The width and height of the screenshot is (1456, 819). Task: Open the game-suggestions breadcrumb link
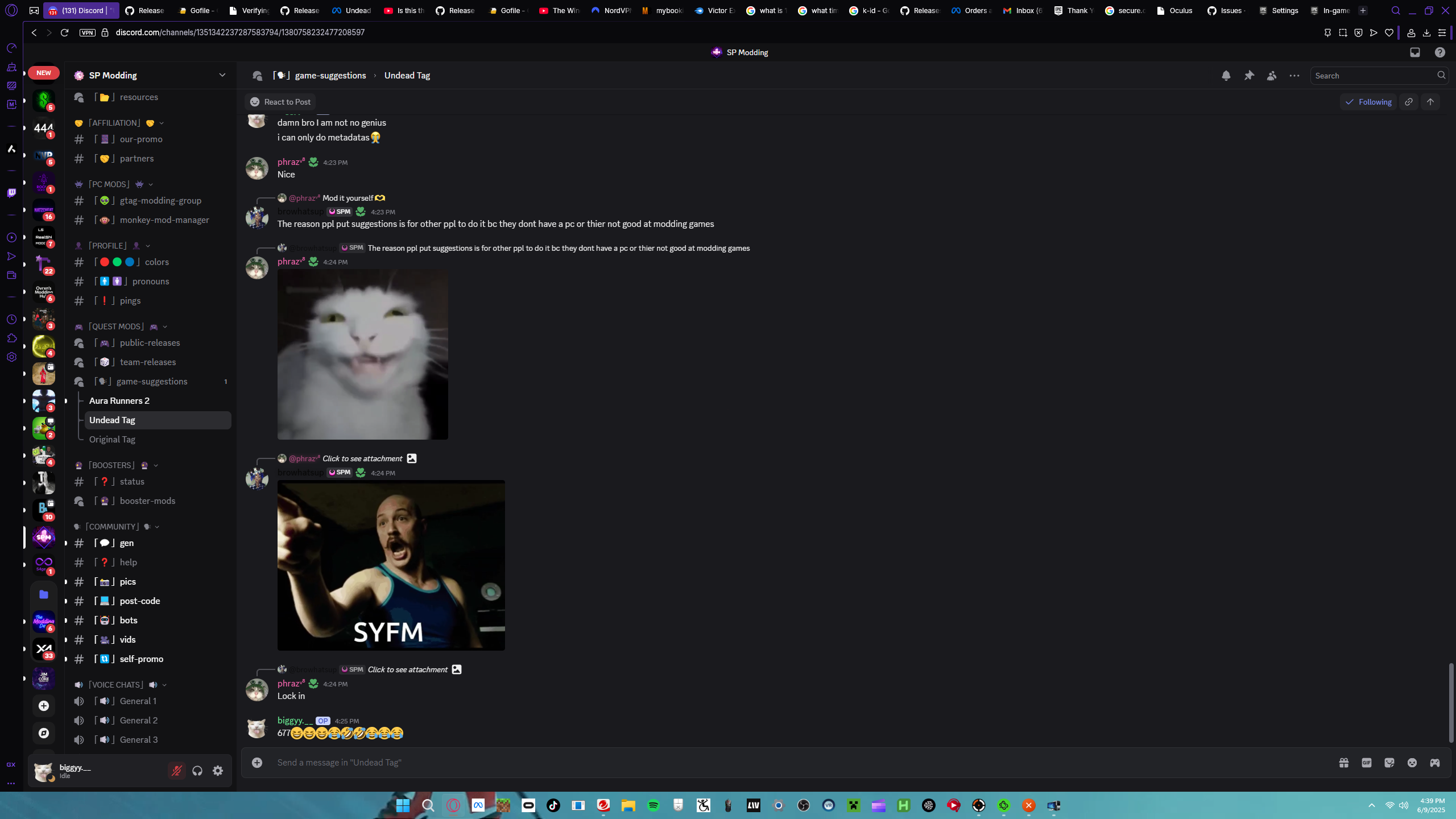tap(330, 75)
